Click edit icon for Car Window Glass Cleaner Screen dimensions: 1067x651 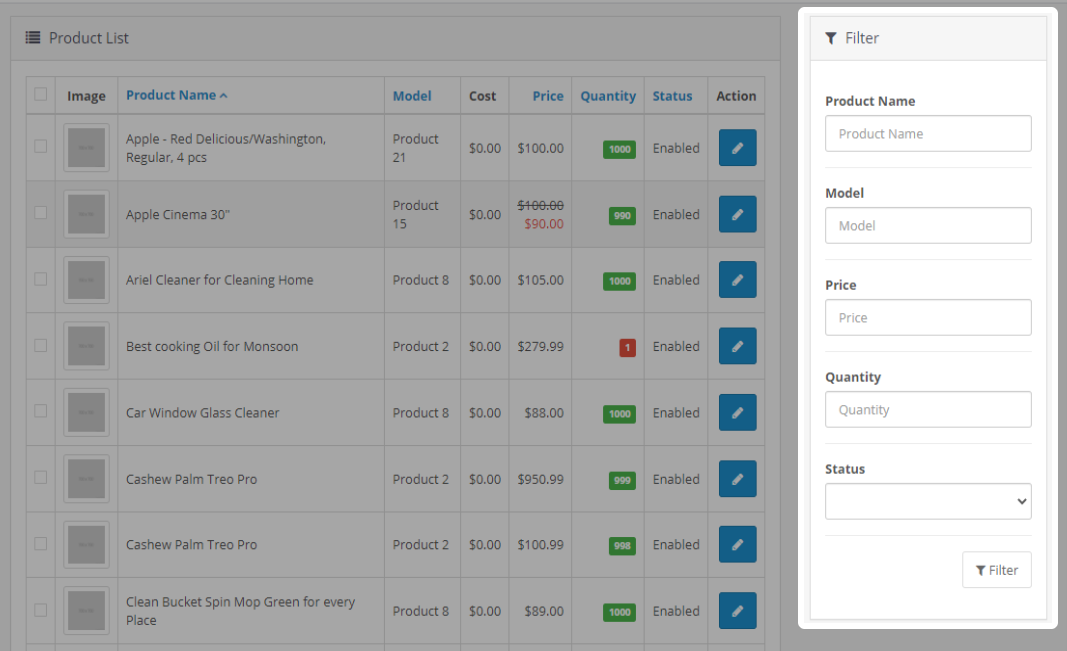737,412
